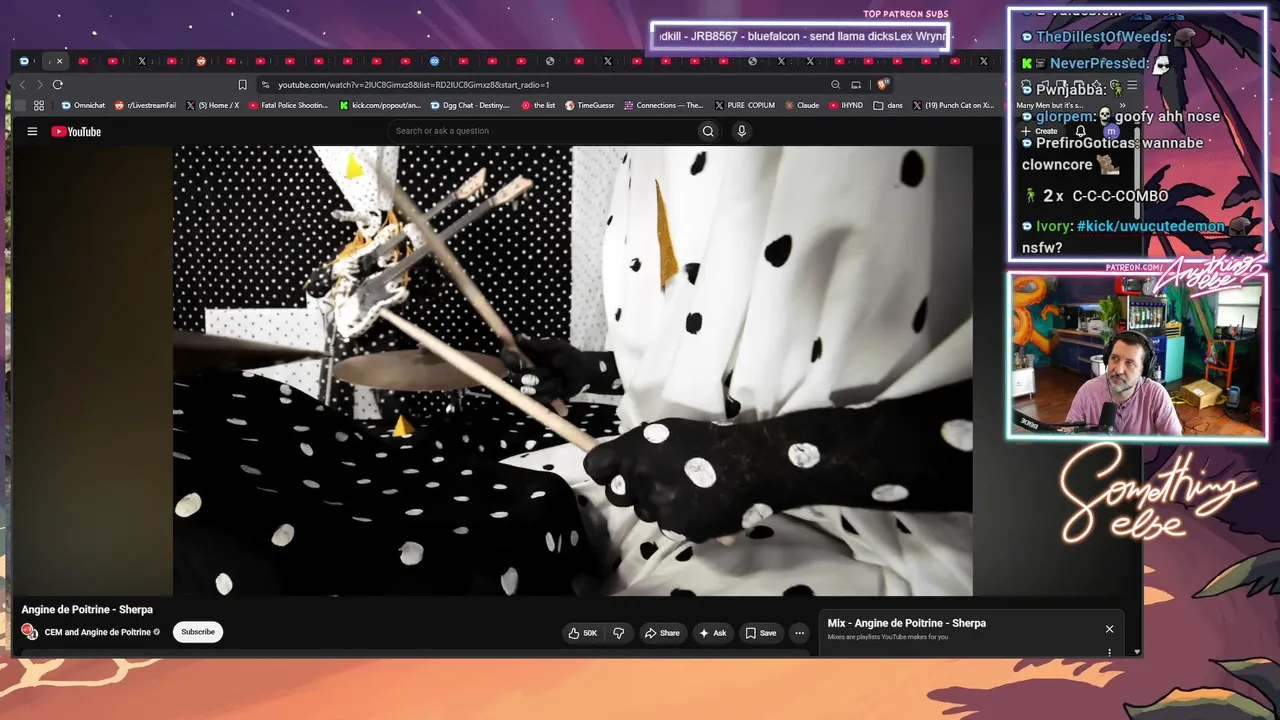The image size is (1280, 720).
Task: Go forward using the browser forward arrow
Action: tap(40, 85)
